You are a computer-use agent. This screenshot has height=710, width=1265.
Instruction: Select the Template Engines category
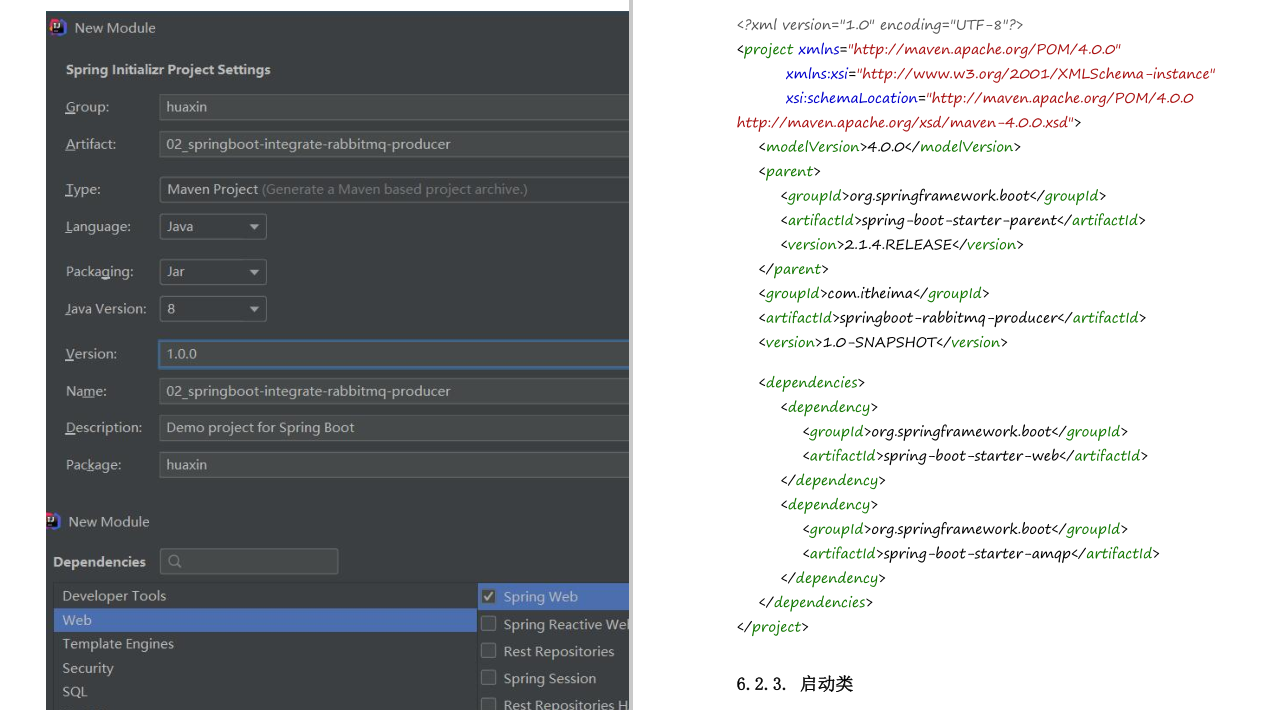[118, 644]
